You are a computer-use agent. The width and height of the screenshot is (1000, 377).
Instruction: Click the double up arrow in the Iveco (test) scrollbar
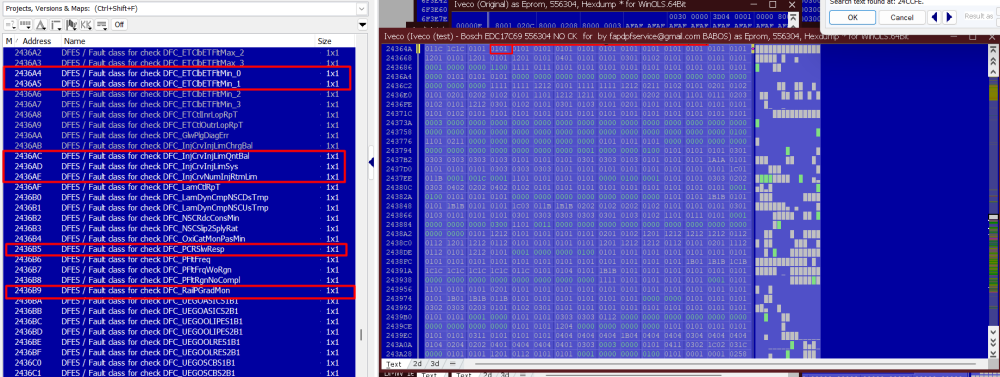click(x=993, y=60)
